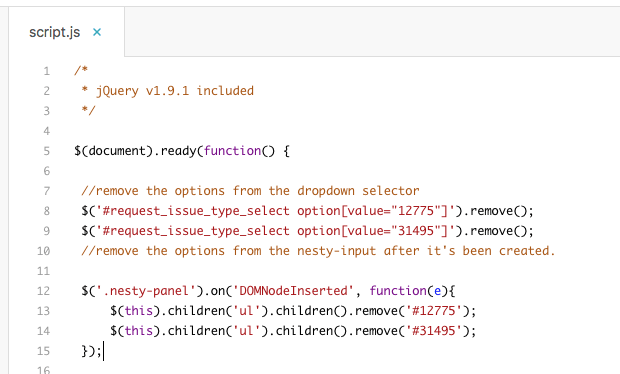The height and width of the screenshot is (374, 620).
Task: Click line number 2 in the gutter
Action: click(47, 91)
